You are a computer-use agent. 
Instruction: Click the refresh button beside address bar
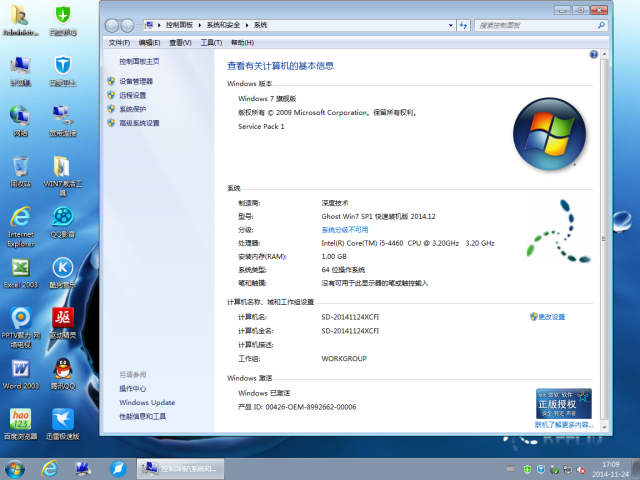point(464,25)
